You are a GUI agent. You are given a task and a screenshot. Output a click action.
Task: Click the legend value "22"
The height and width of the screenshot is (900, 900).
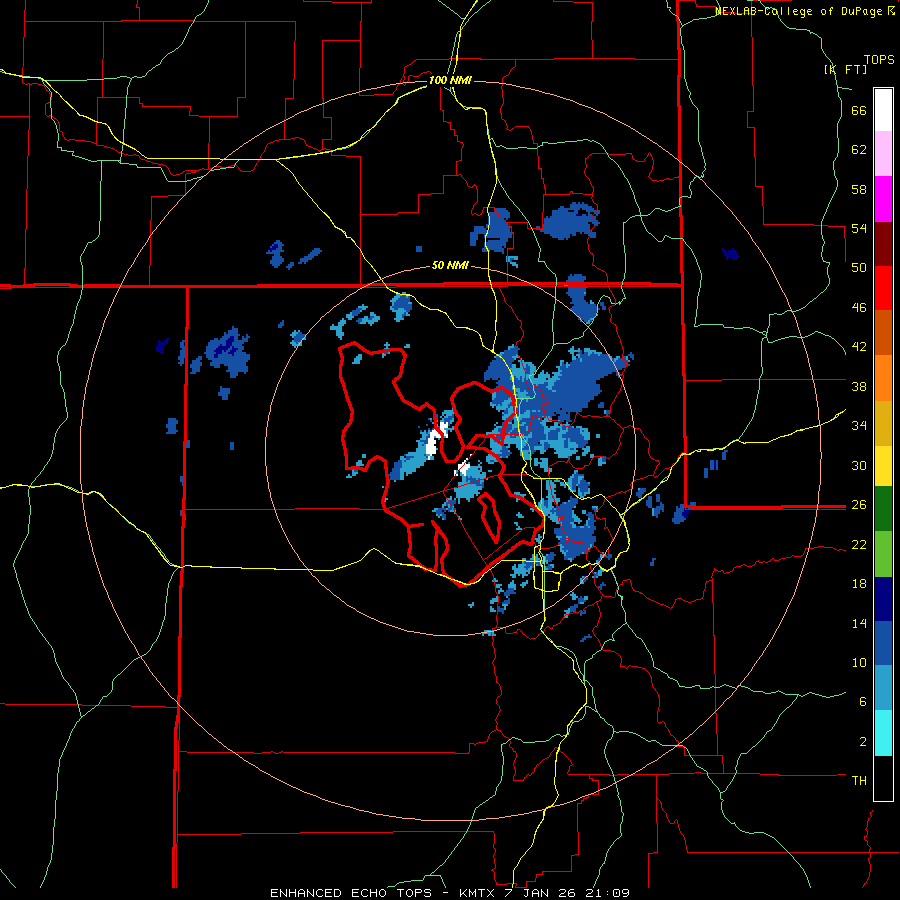859,544
